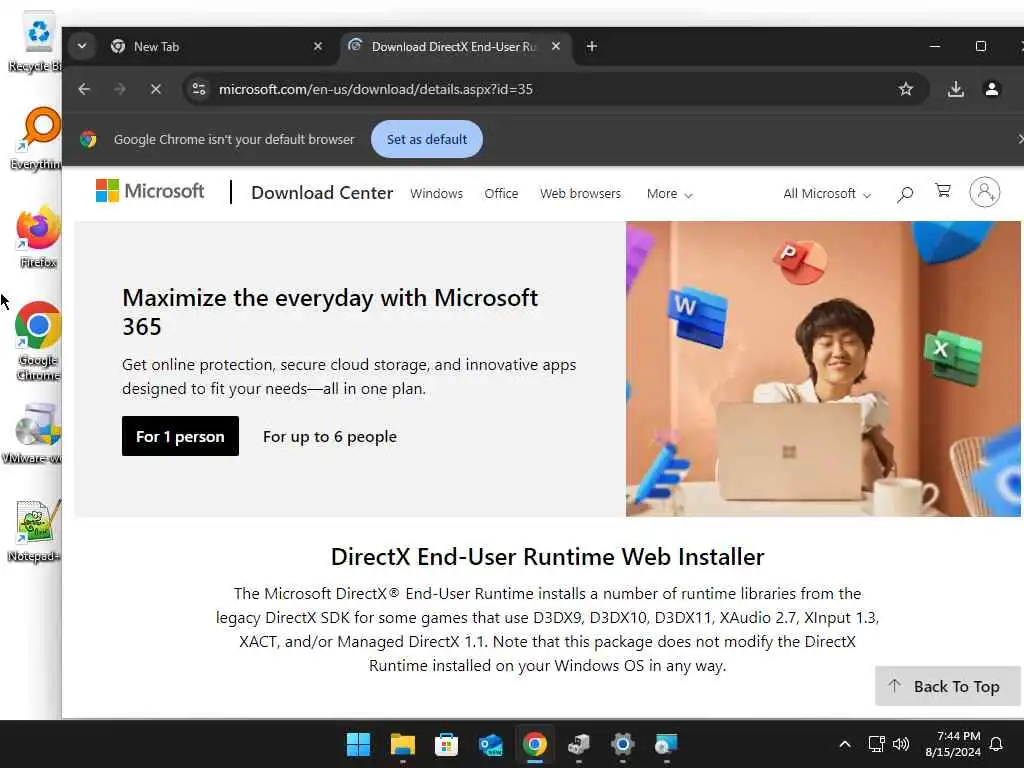Image resolution: width=1024 pixels, height=768 pixels.
Task: Open volume control tray icon
Action: coord(901,744)
